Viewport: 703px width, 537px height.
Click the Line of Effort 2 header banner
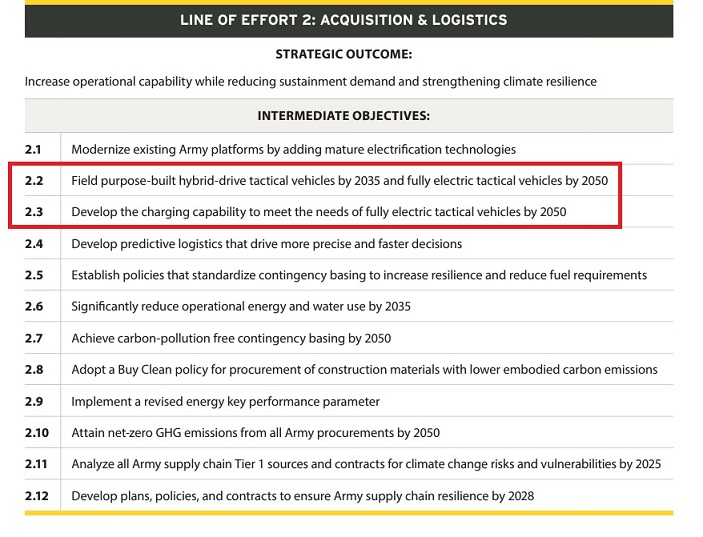point(343,20)
